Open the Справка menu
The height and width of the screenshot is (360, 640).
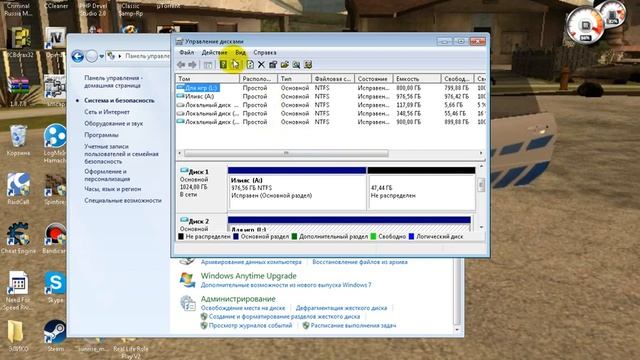click(x=265, y=52)
